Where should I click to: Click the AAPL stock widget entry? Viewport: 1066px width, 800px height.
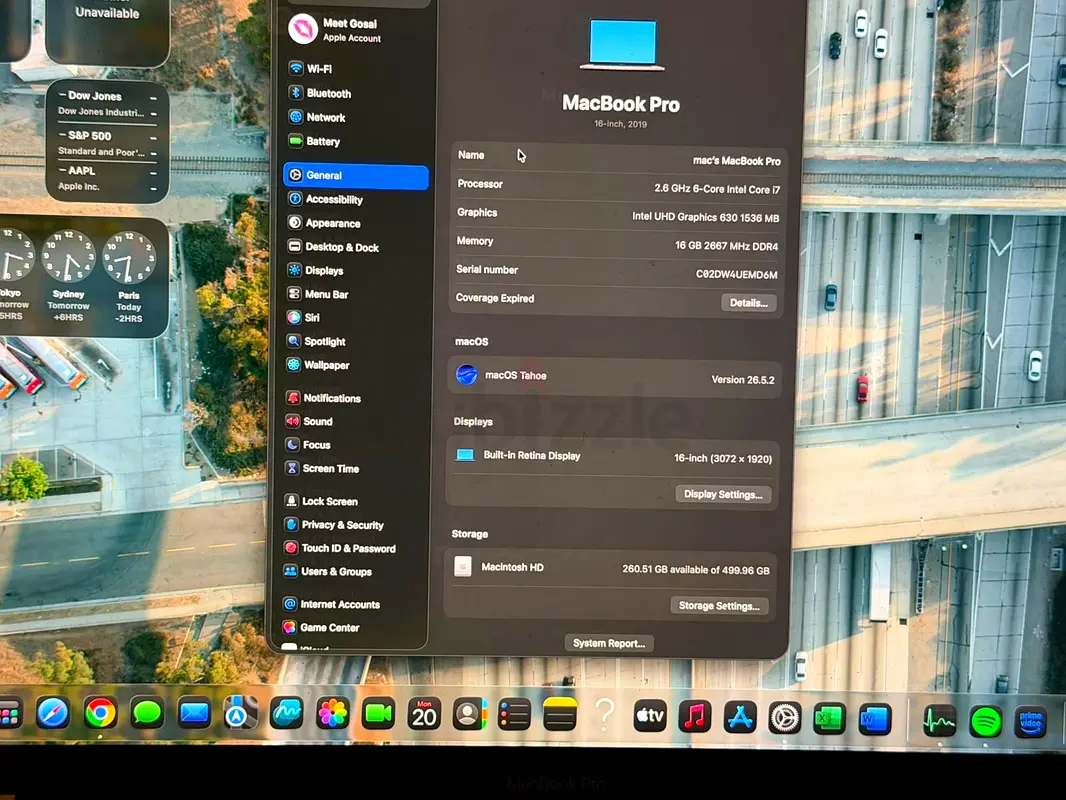tap(107, 178)
